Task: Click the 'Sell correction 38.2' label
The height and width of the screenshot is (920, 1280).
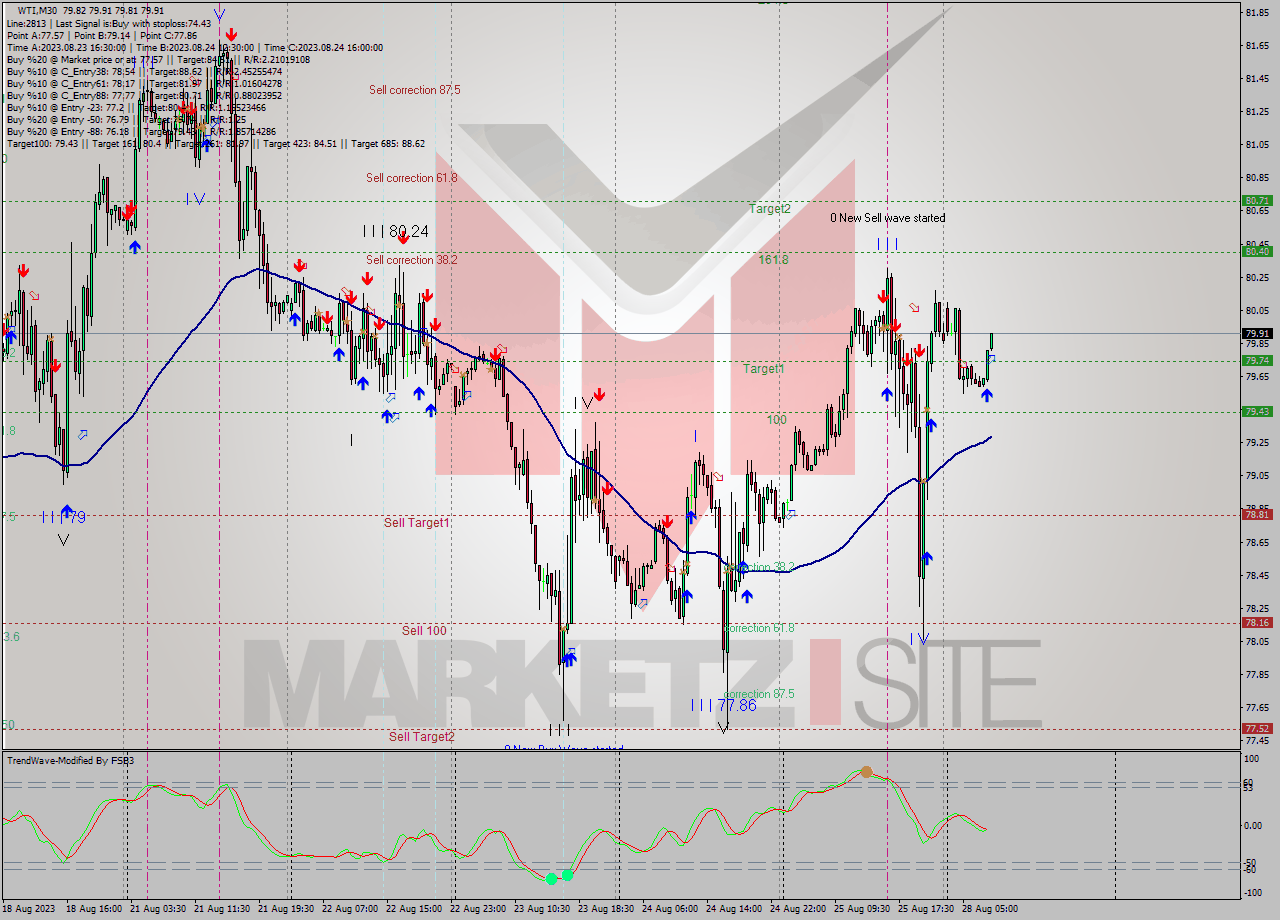Action: 411,260
